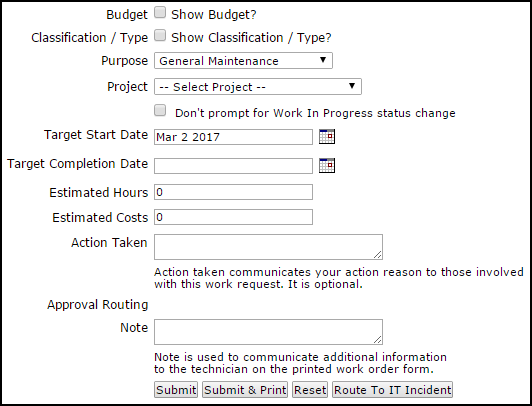
Task: Enable the Show Budget checkbox
Action: coord(160,13)
